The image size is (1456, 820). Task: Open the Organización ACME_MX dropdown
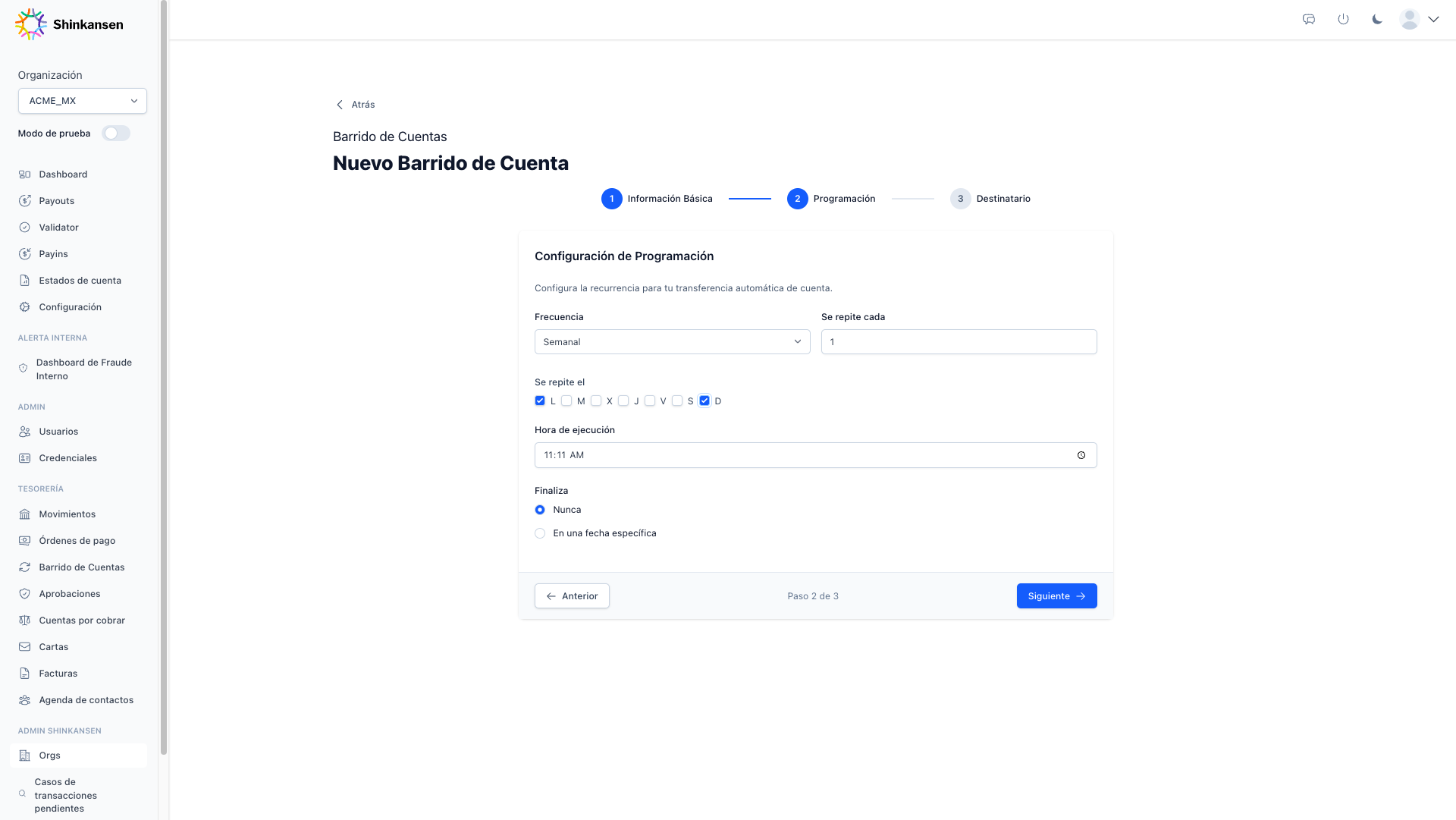pyautogui.click(x=83, y=101)
